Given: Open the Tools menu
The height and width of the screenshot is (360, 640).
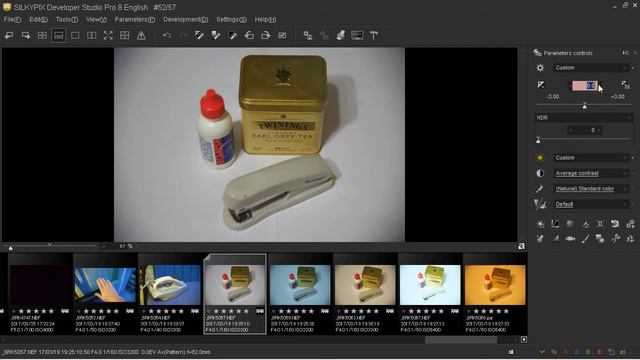Looking at the screenshot, I should 67,19.
